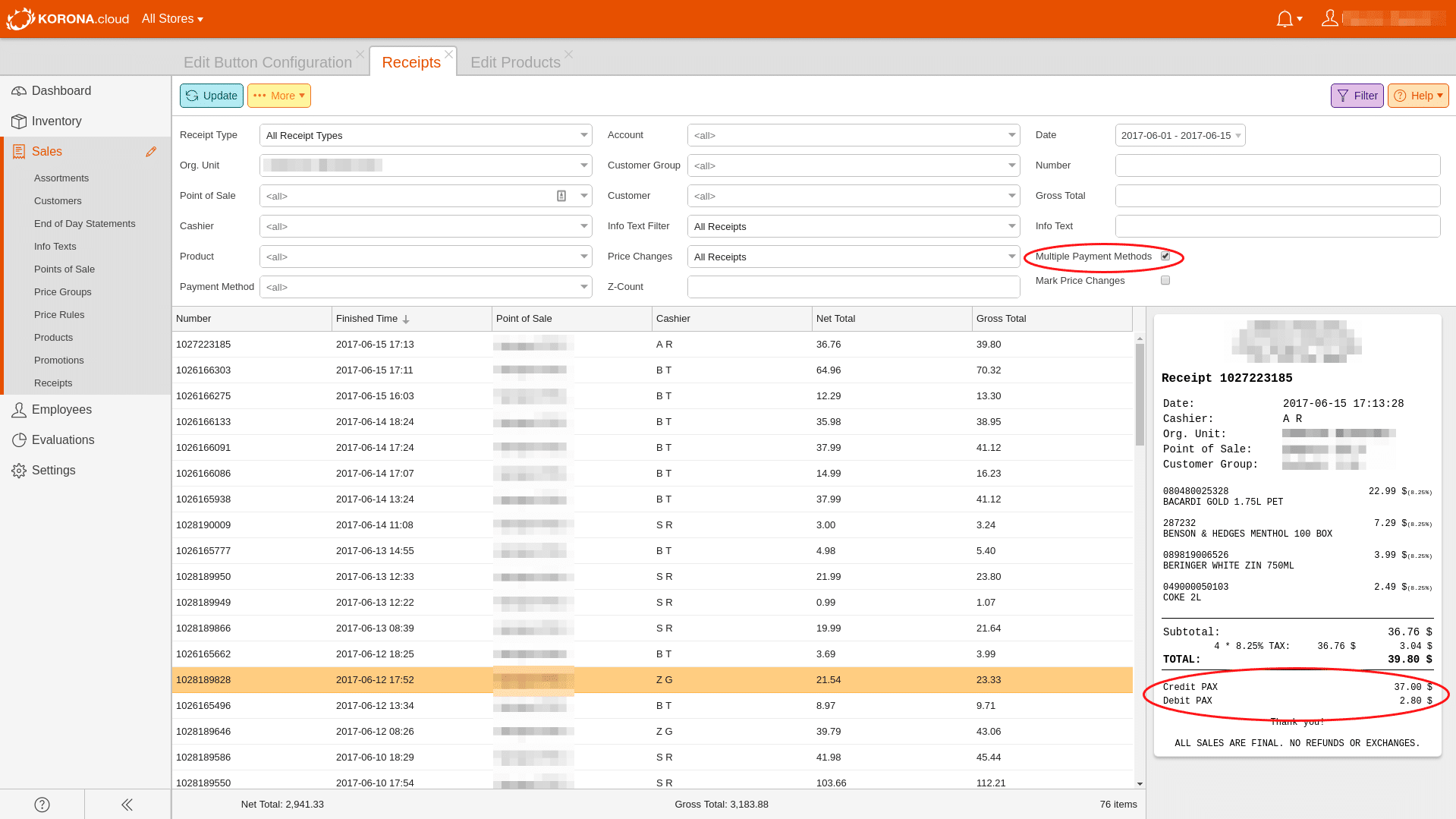Switch to Edit Products tab

click(515, 62)
